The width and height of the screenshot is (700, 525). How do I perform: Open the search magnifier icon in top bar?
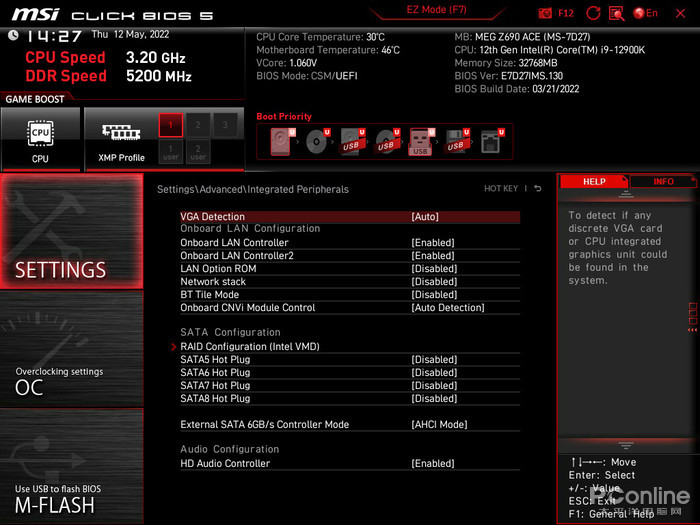pyautogui.click(x=617, y=13)
